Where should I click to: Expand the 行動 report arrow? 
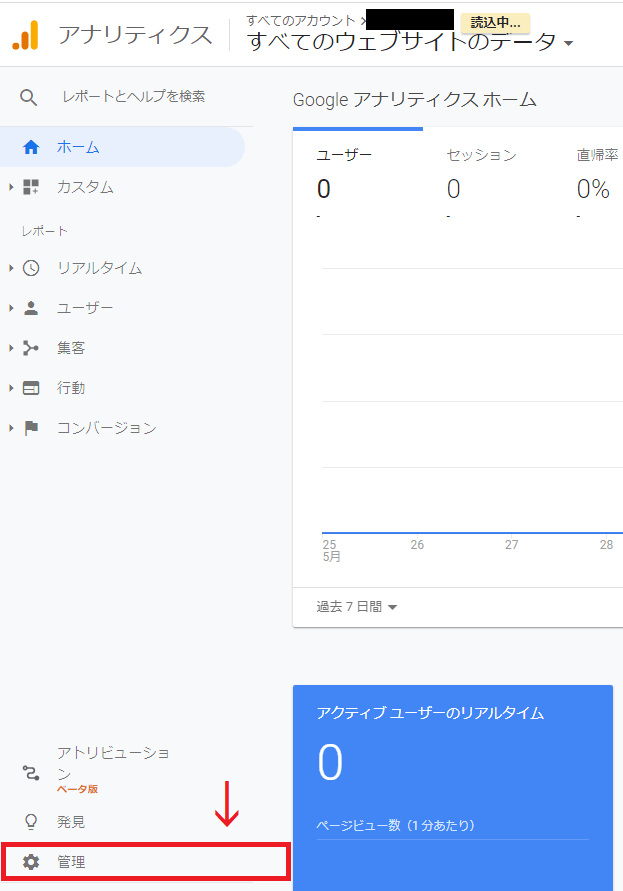point(11,388)
